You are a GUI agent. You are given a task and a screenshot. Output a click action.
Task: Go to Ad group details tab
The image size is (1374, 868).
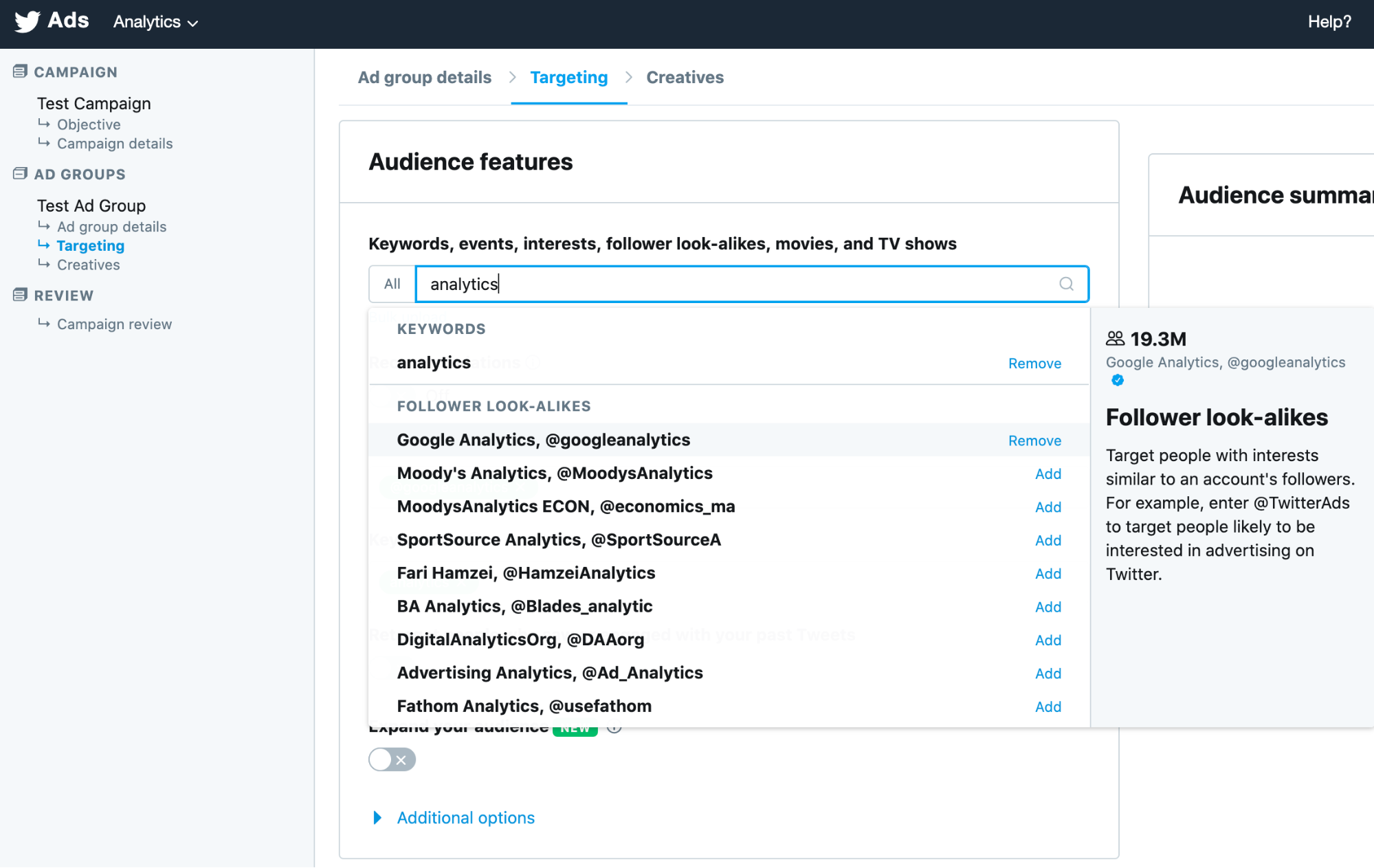click(424, 78)
